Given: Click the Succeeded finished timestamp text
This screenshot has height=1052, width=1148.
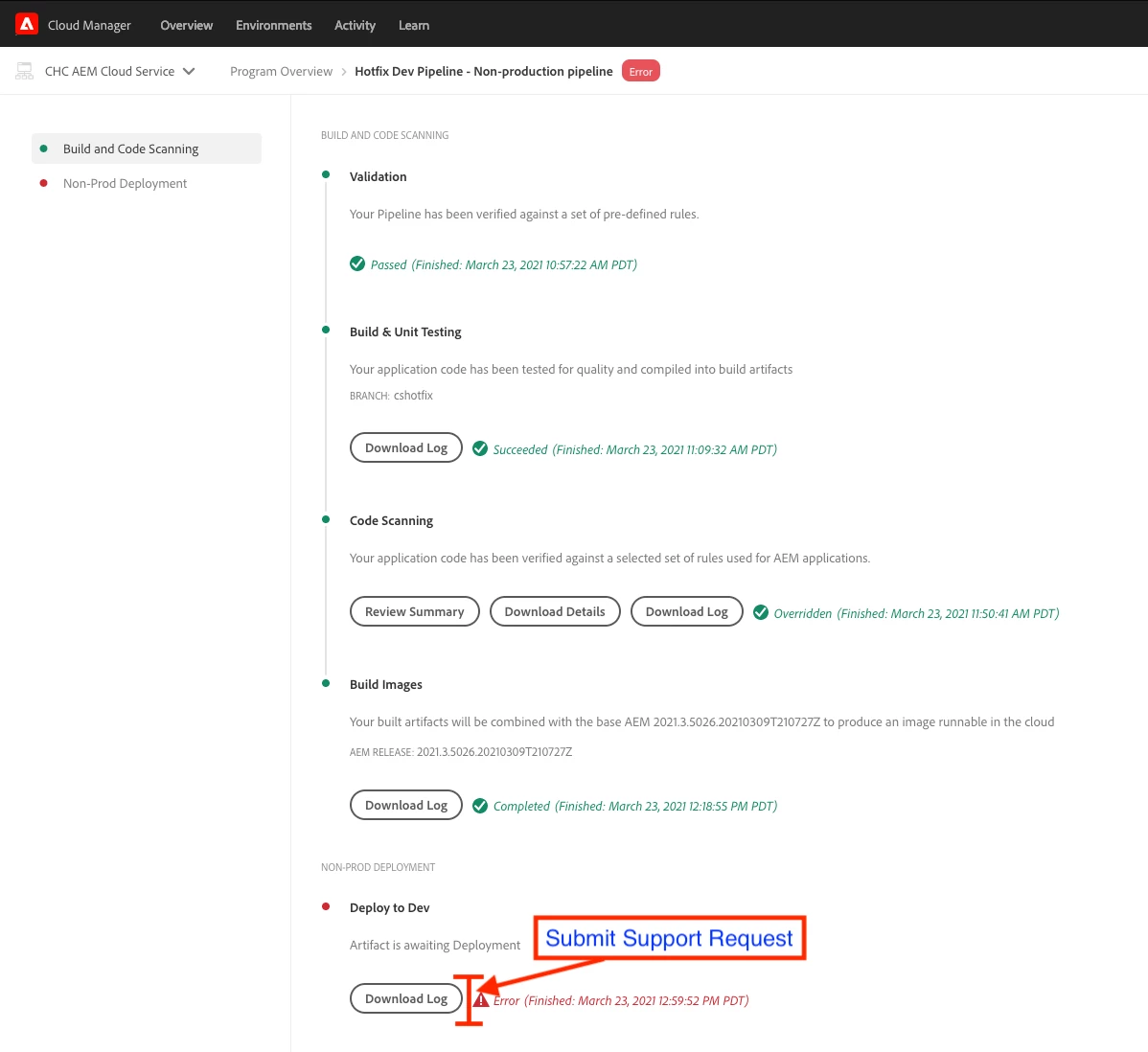Looking at the screenshot, I should tap(664, 449).
